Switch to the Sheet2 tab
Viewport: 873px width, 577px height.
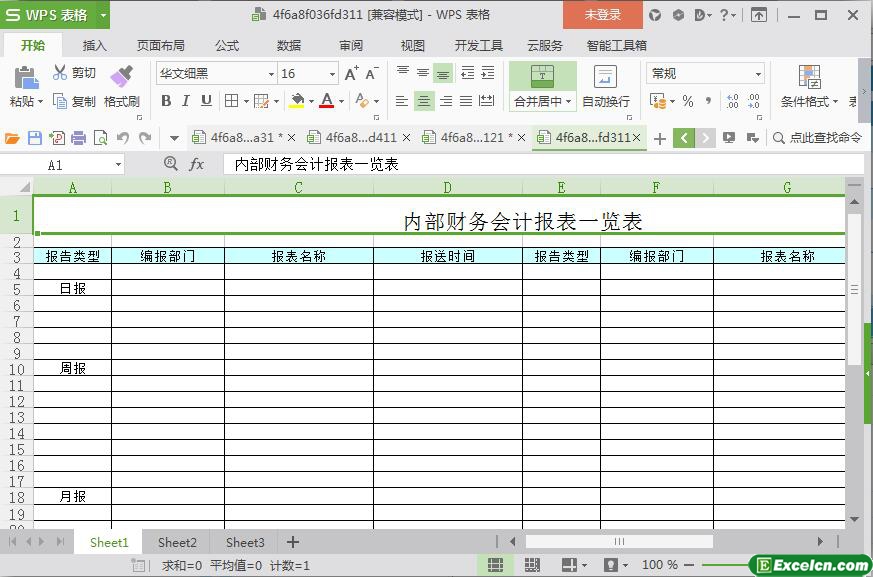point(177,542)
